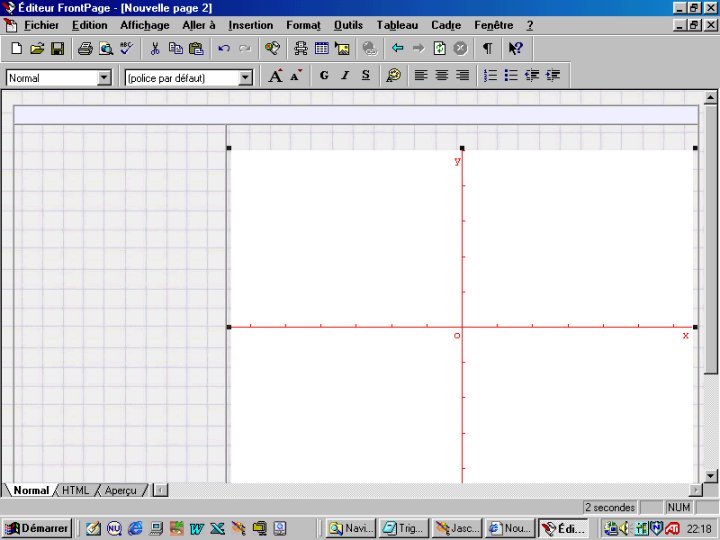Redo the last undone action
The height and width of the screenshot is (540, 720).
pos(245,48)
